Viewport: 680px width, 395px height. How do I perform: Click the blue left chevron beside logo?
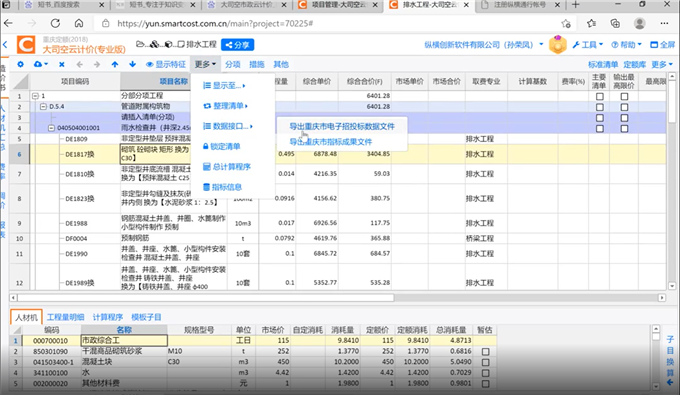click(5, 45)
